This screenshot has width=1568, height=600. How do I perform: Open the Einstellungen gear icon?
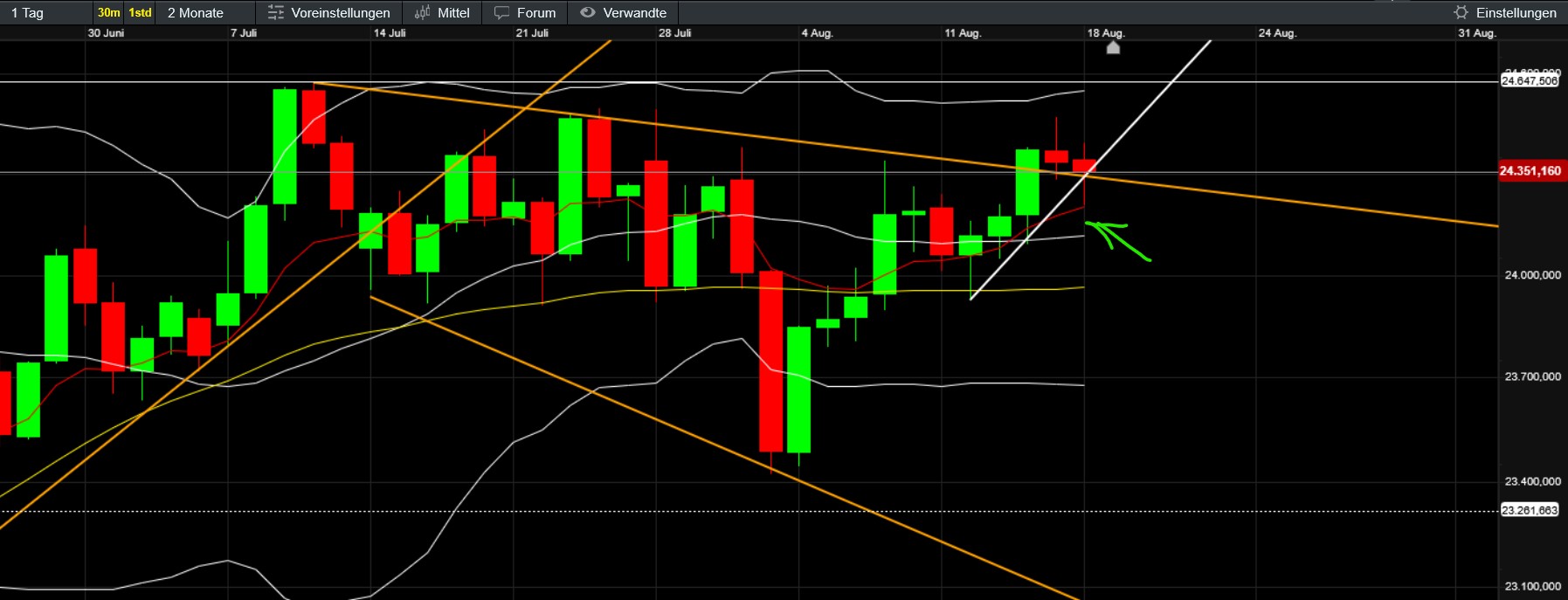[x=1461, y=12]
